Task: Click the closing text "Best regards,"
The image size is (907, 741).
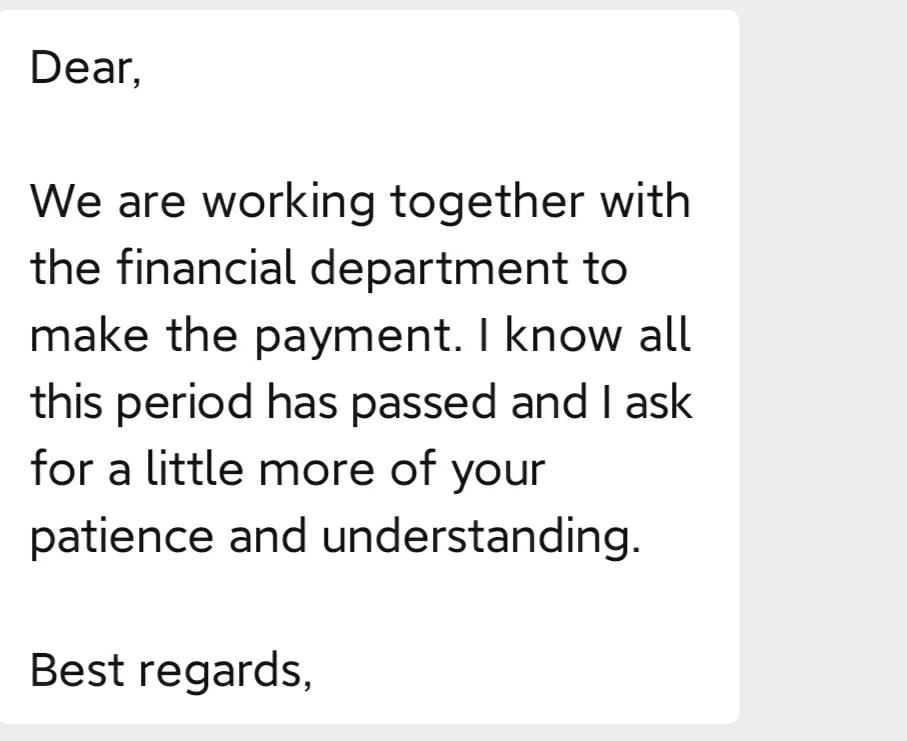Action: 171,671
